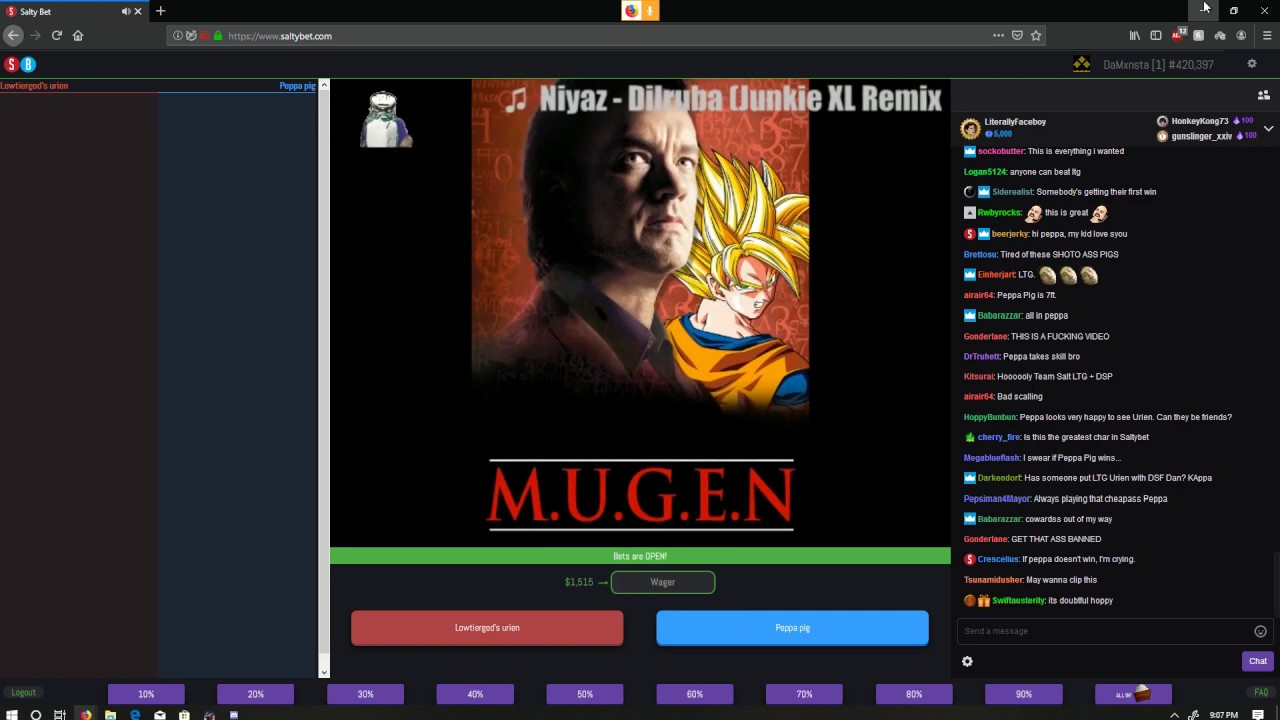Open the FAQ link
This screenshot has width=1280, height=720.
point(1261,692)
